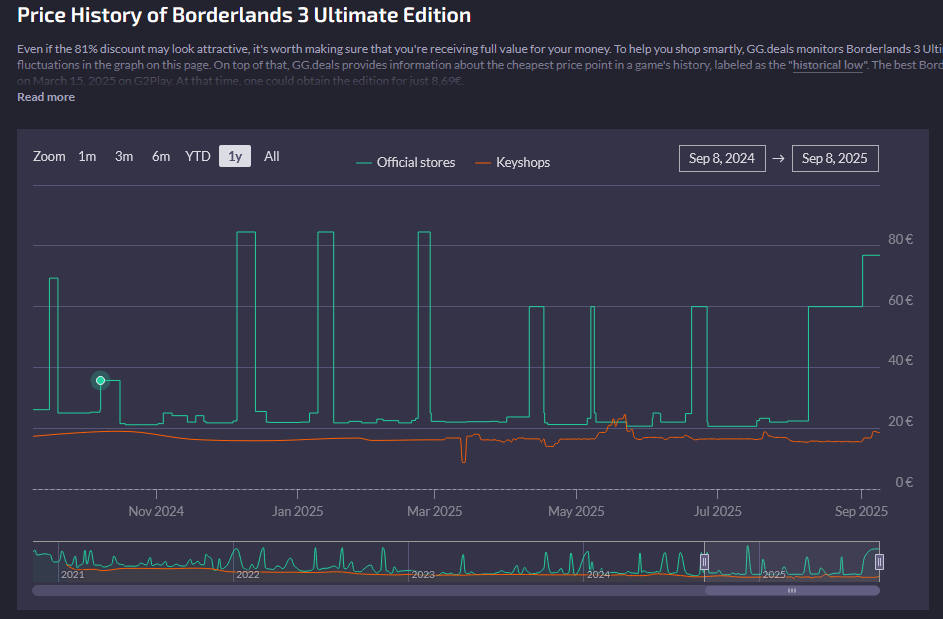Grab the right navigator range handle
This screenshot has width=943, height=619.
[x=879, y=562]
